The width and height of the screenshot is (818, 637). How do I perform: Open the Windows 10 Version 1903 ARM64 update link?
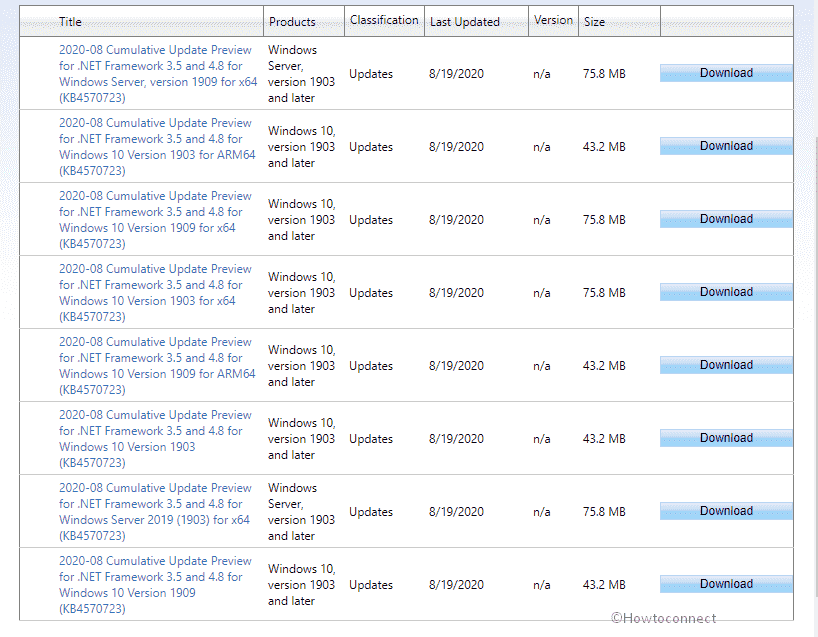point(157,147)
